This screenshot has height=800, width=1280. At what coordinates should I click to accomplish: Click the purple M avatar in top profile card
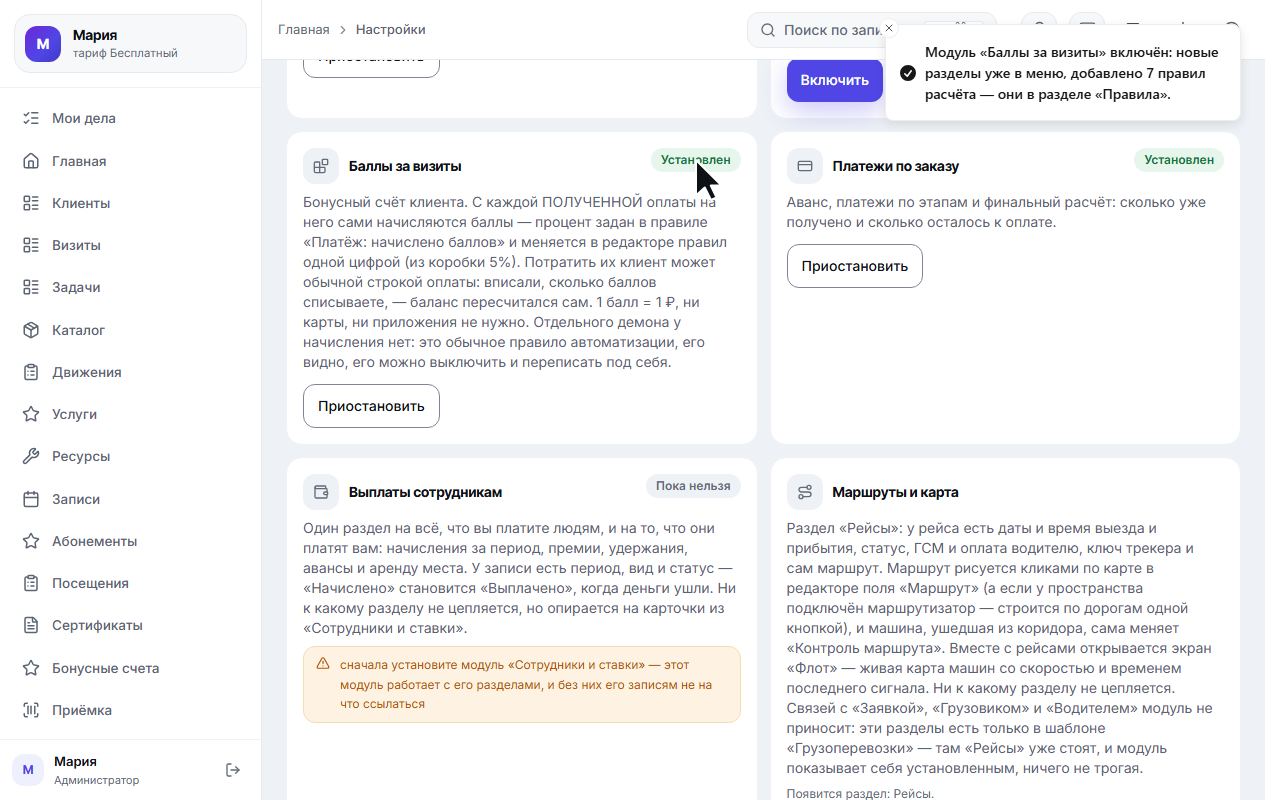pyautogui.click(x=43, y=44)
